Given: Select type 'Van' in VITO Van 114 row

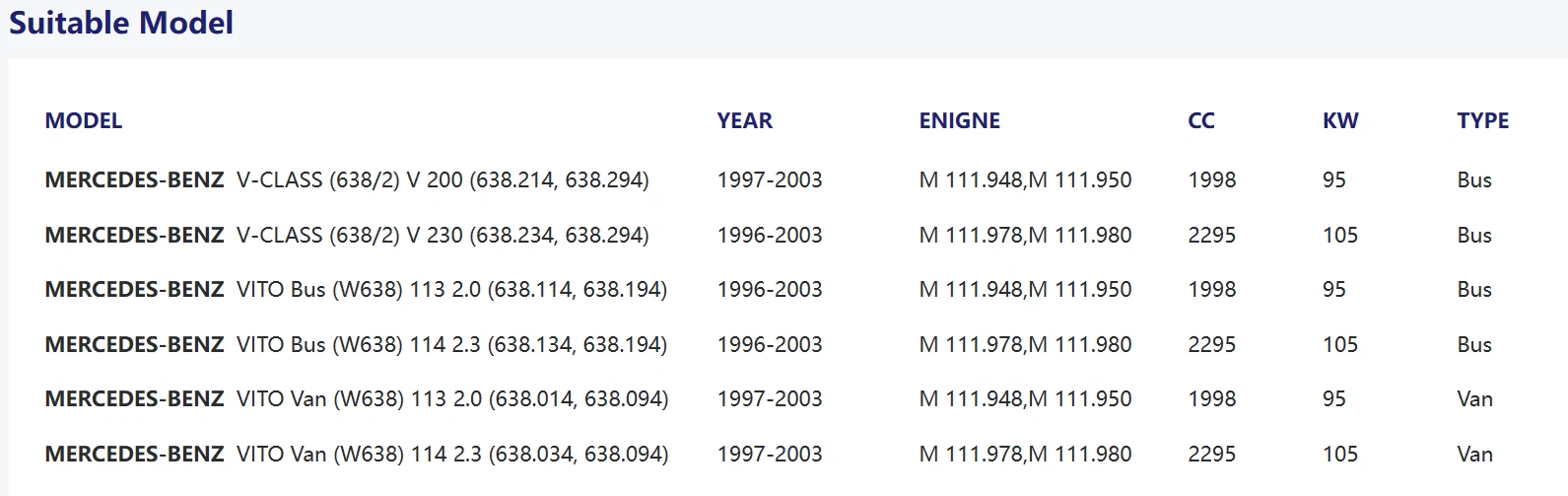Looking at the screenshot, I should [1475, 455].
